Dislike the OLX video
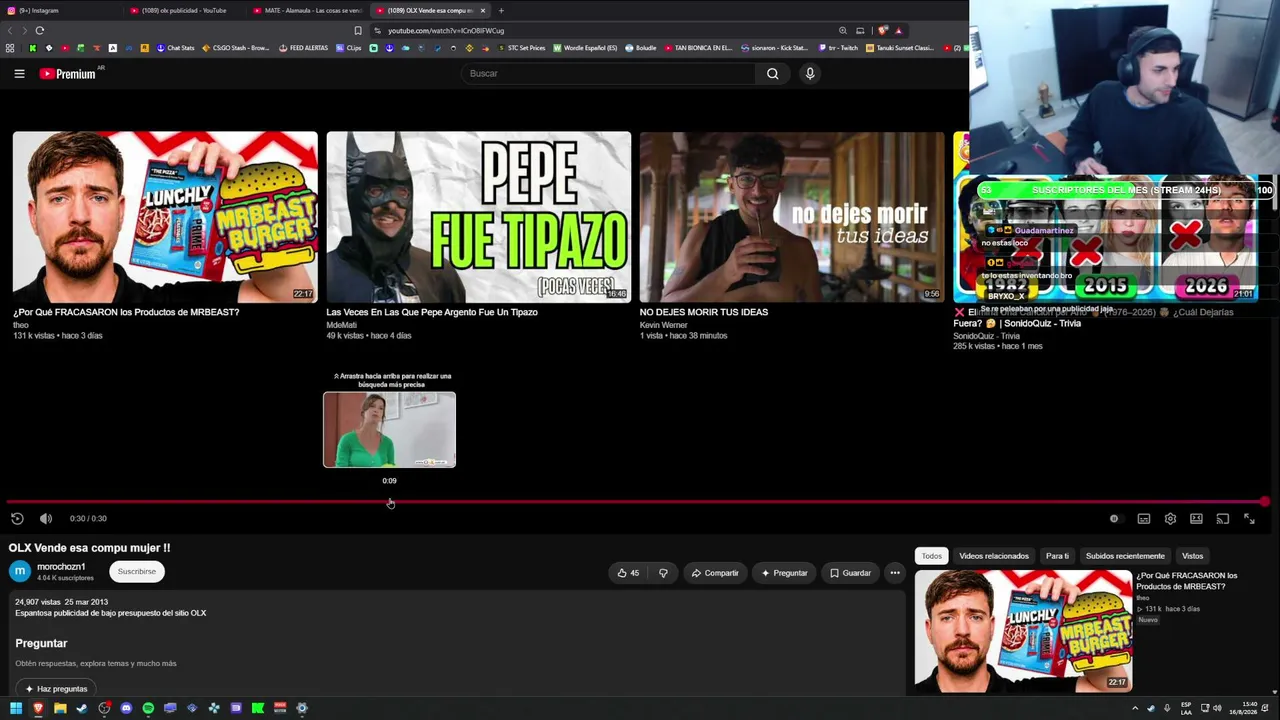 pyautogui.click(x=663, y=573)
